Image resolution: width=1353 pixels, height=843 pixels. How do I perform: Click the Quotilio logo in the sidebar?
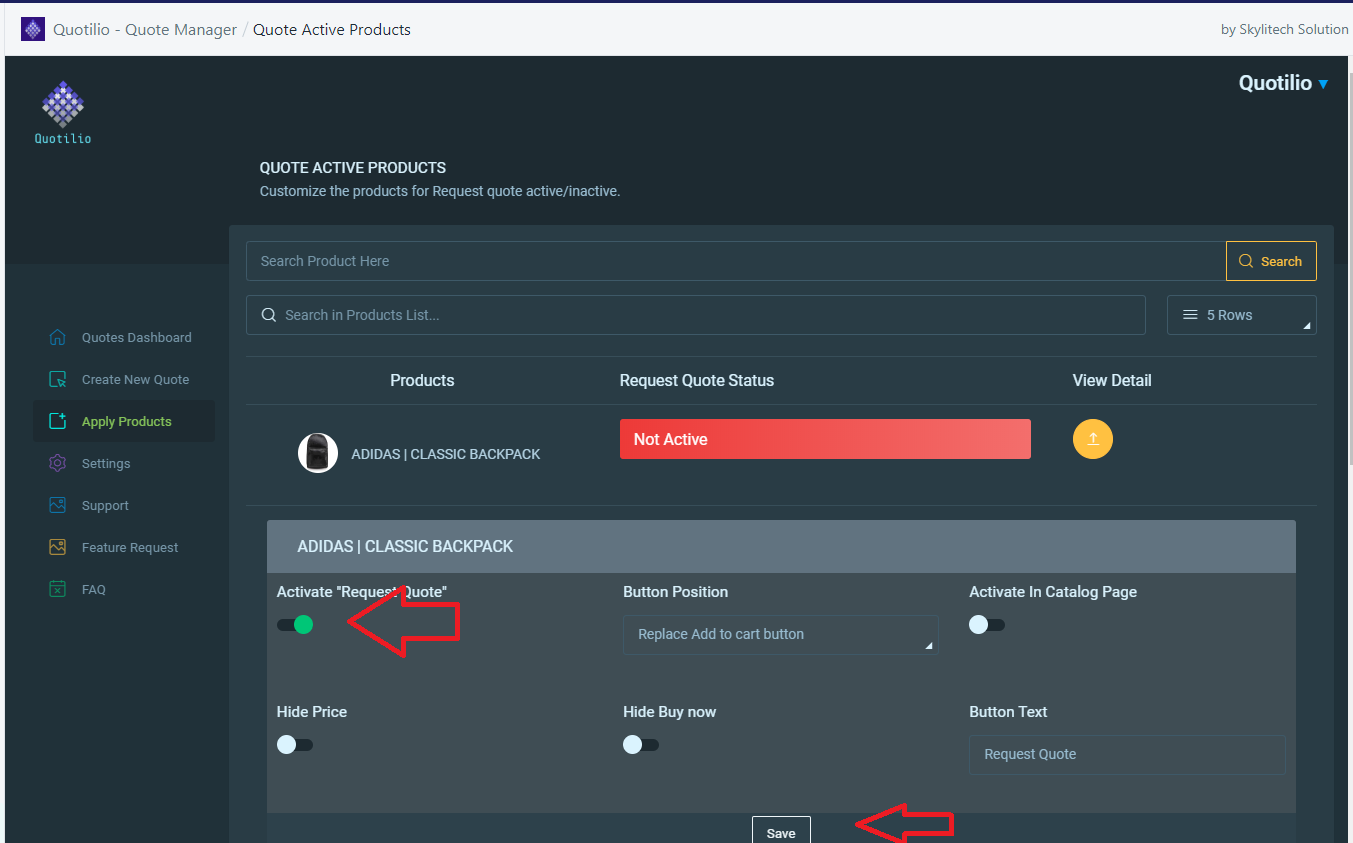point(63,112)
